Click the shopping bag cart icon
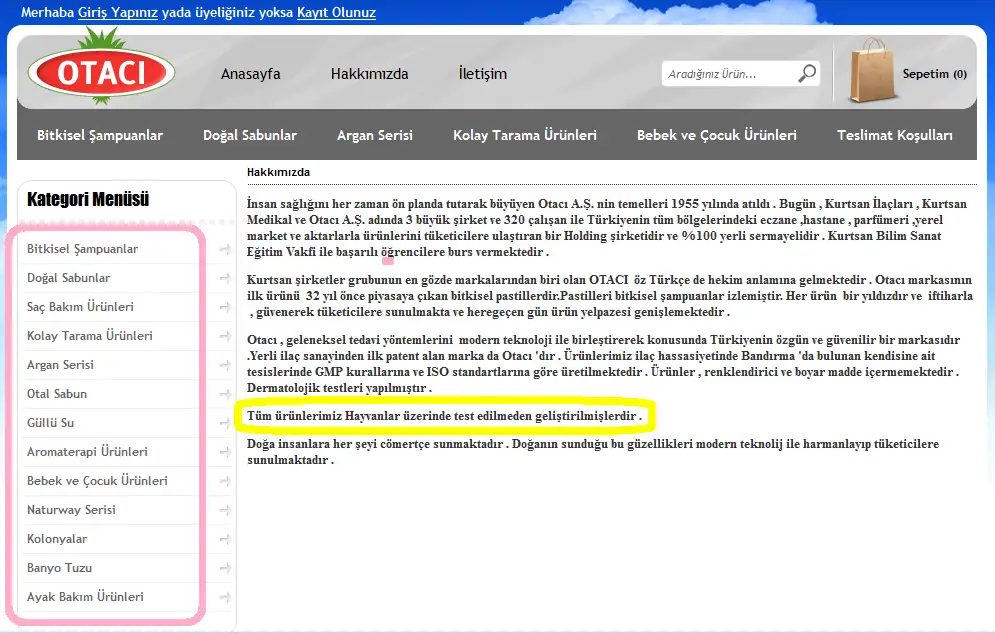The height and width of the screenshot is (633, 995). (873, 70)
